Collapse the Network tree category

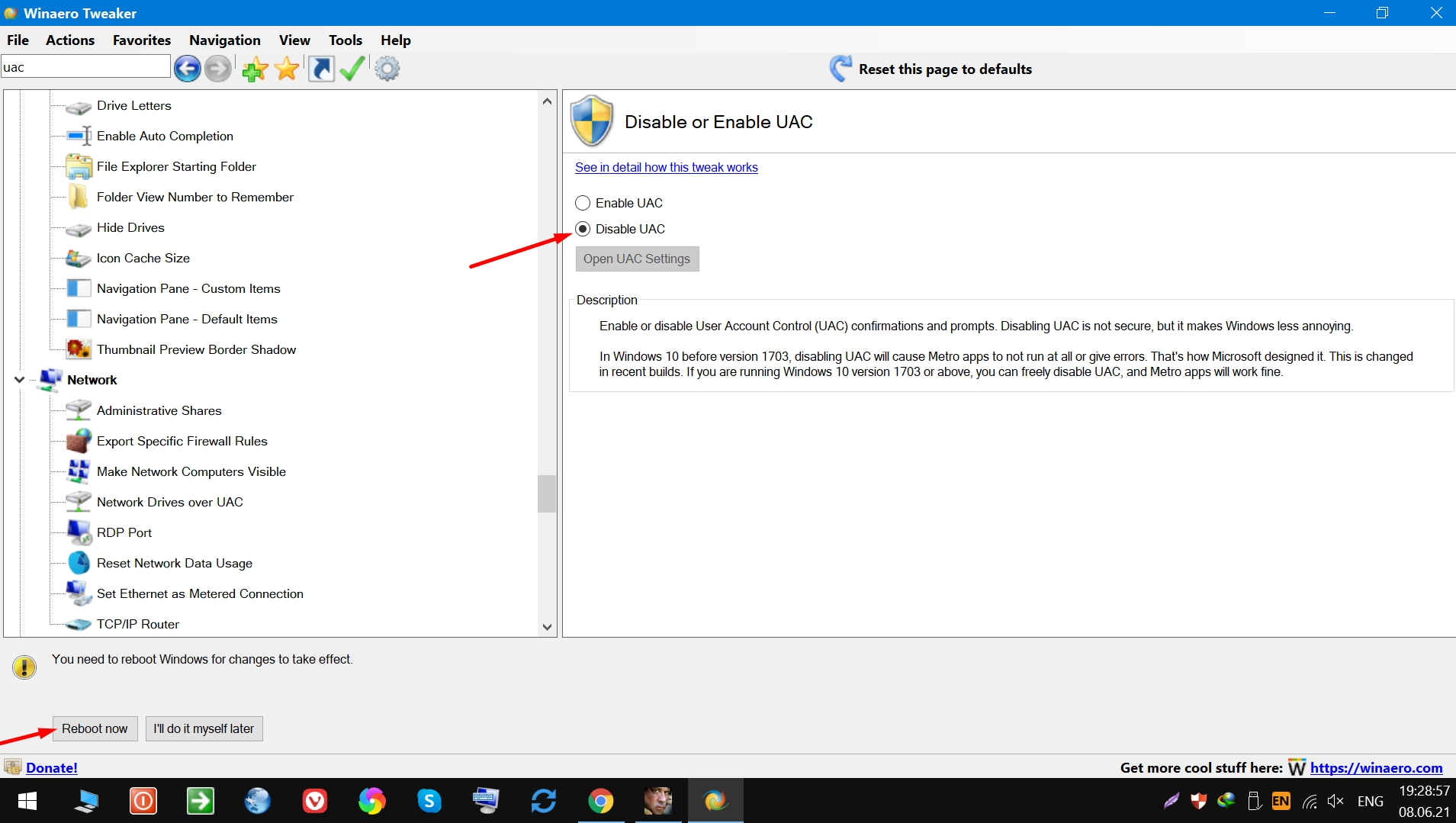click(x=19, y=380)
